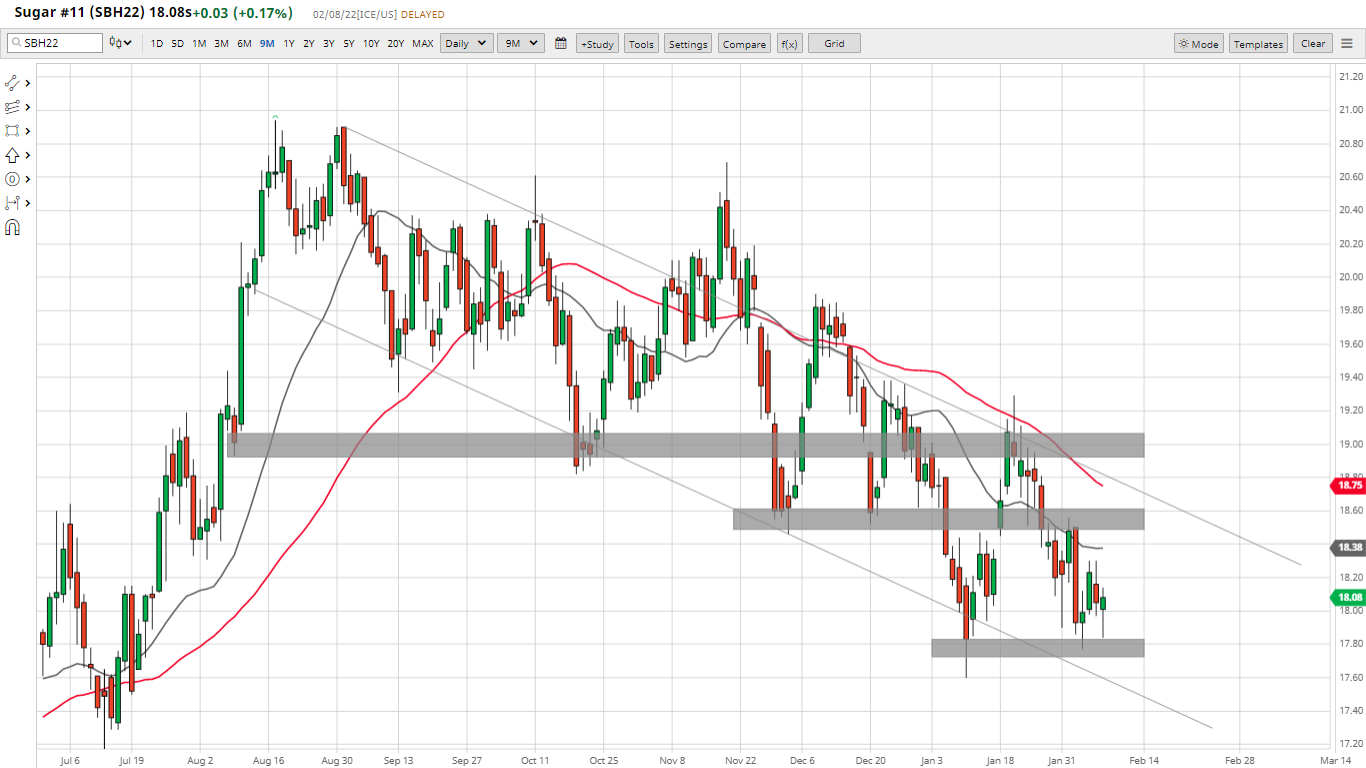Toggle the magnet snap tool

12,228
